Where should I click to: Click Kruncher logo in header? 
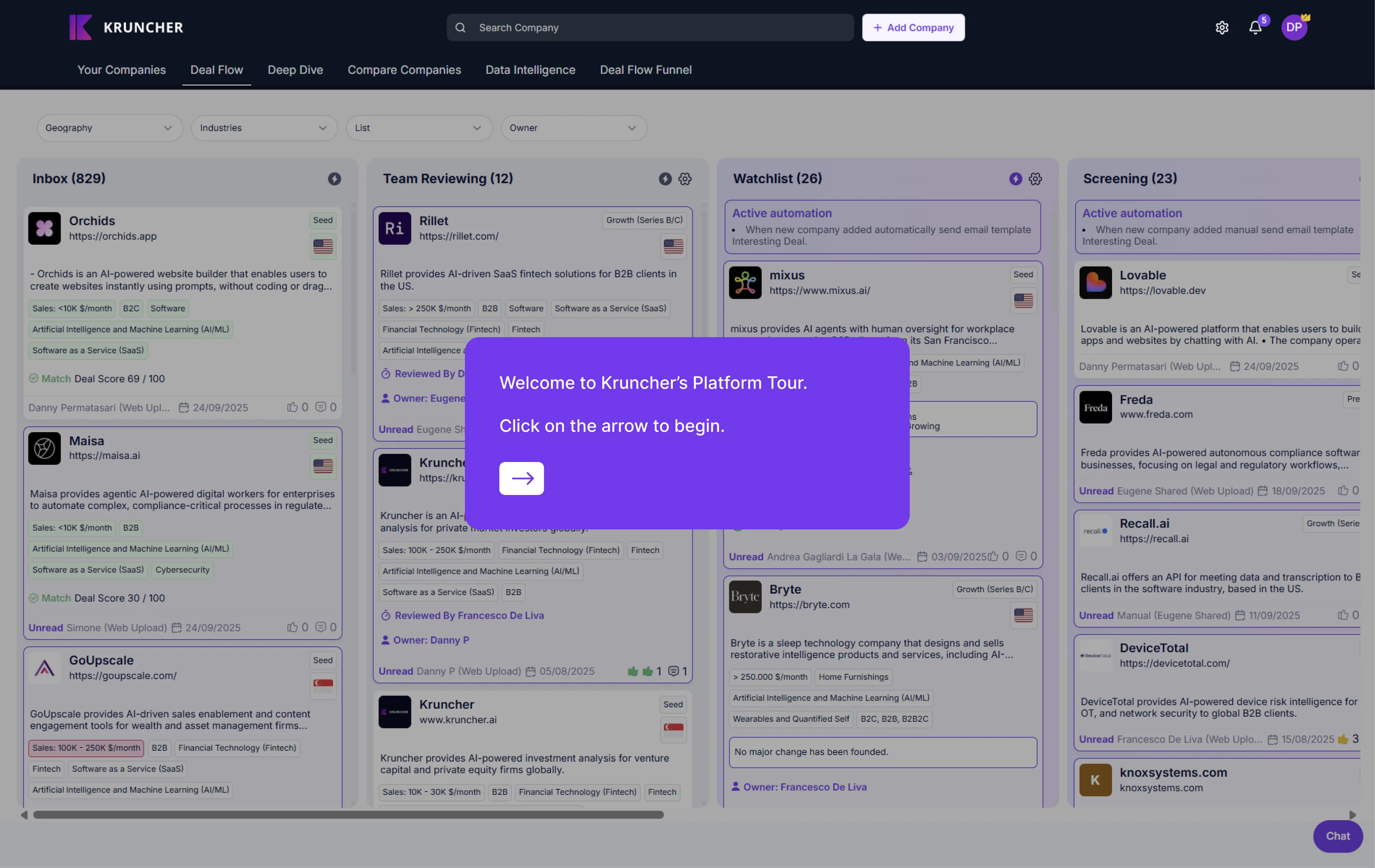pos(126,27)
